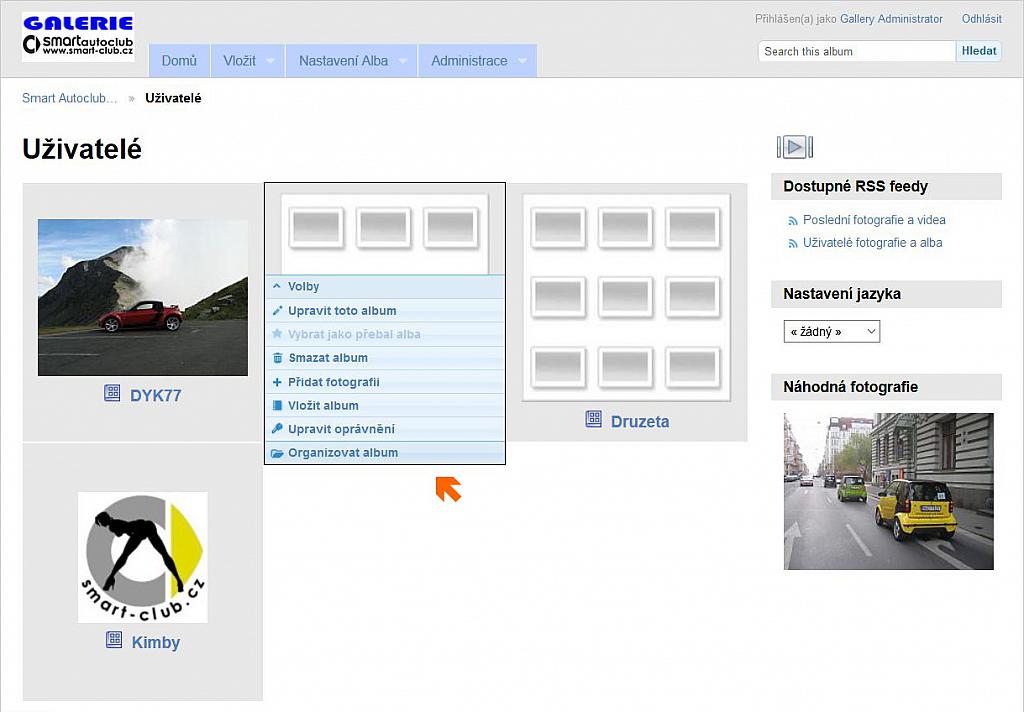Click the folder icon for Organizovat album

[278, 453]
